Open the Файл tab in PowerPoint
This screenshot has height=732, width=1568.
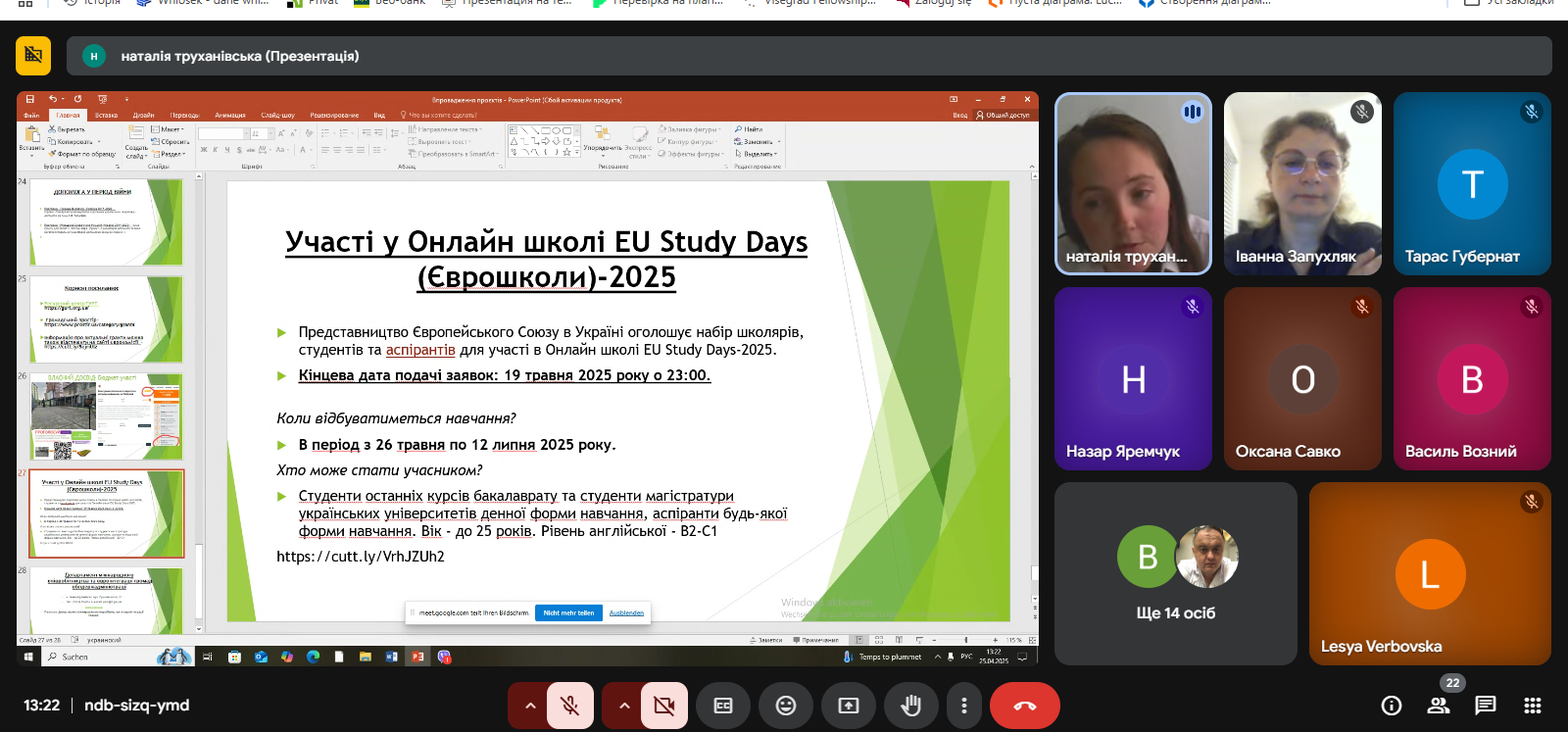(32, 115)
